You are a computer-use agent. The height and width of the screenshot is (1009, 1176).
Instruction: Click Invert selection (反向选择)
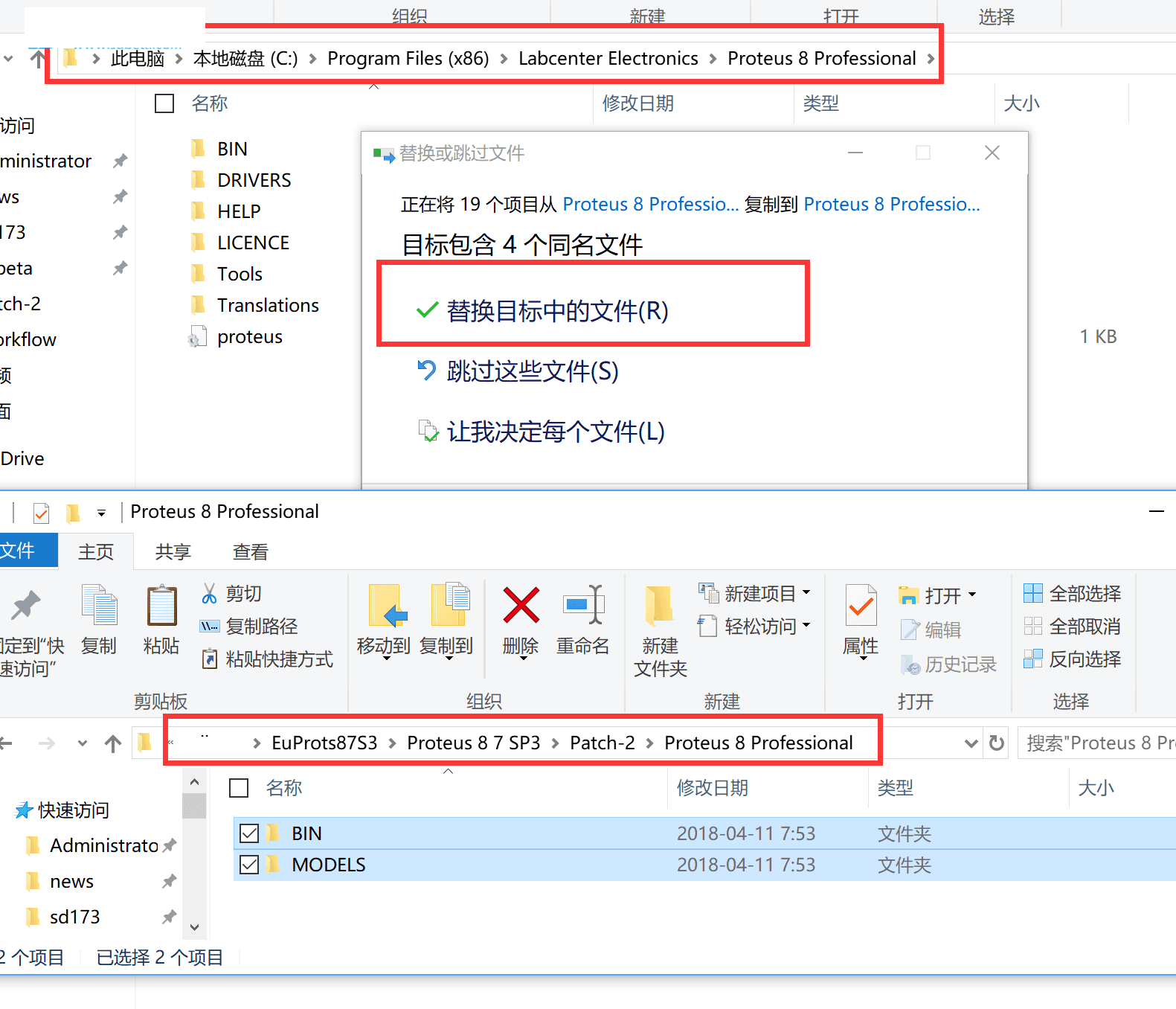[1072, 659]
